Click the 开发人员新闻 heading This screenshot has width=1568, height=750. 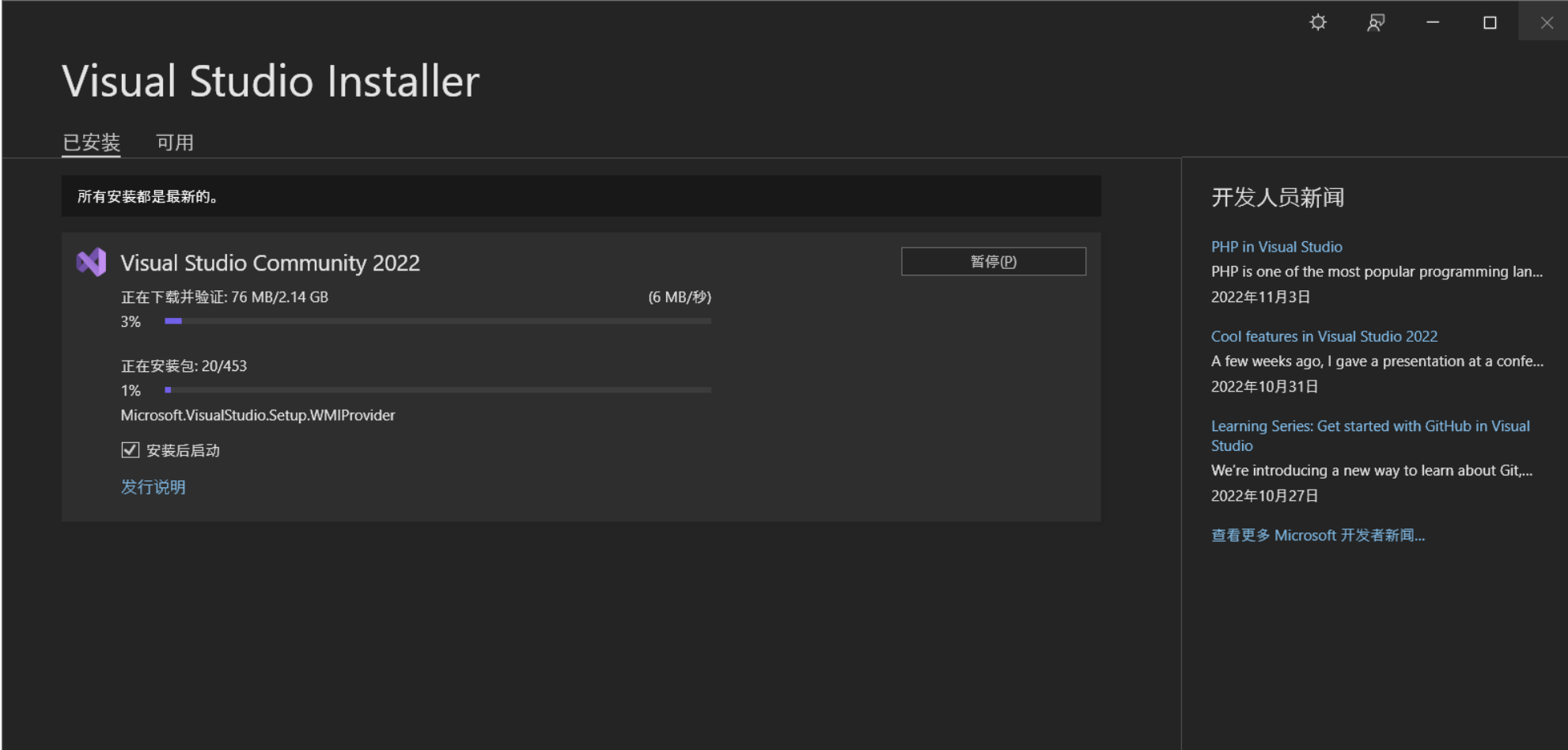point(1278,197)
